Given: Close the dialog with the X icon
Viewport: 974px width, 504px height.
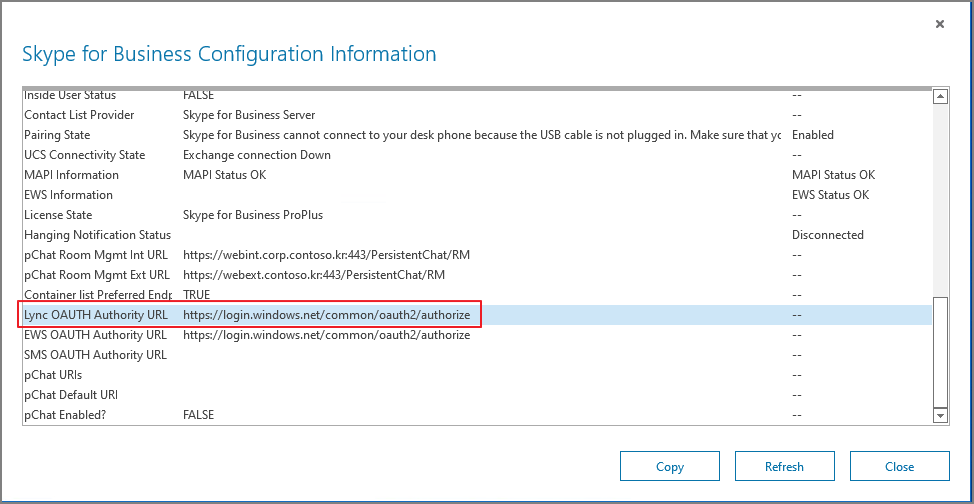Looking at the screenshot, I should tap(939, 24).
